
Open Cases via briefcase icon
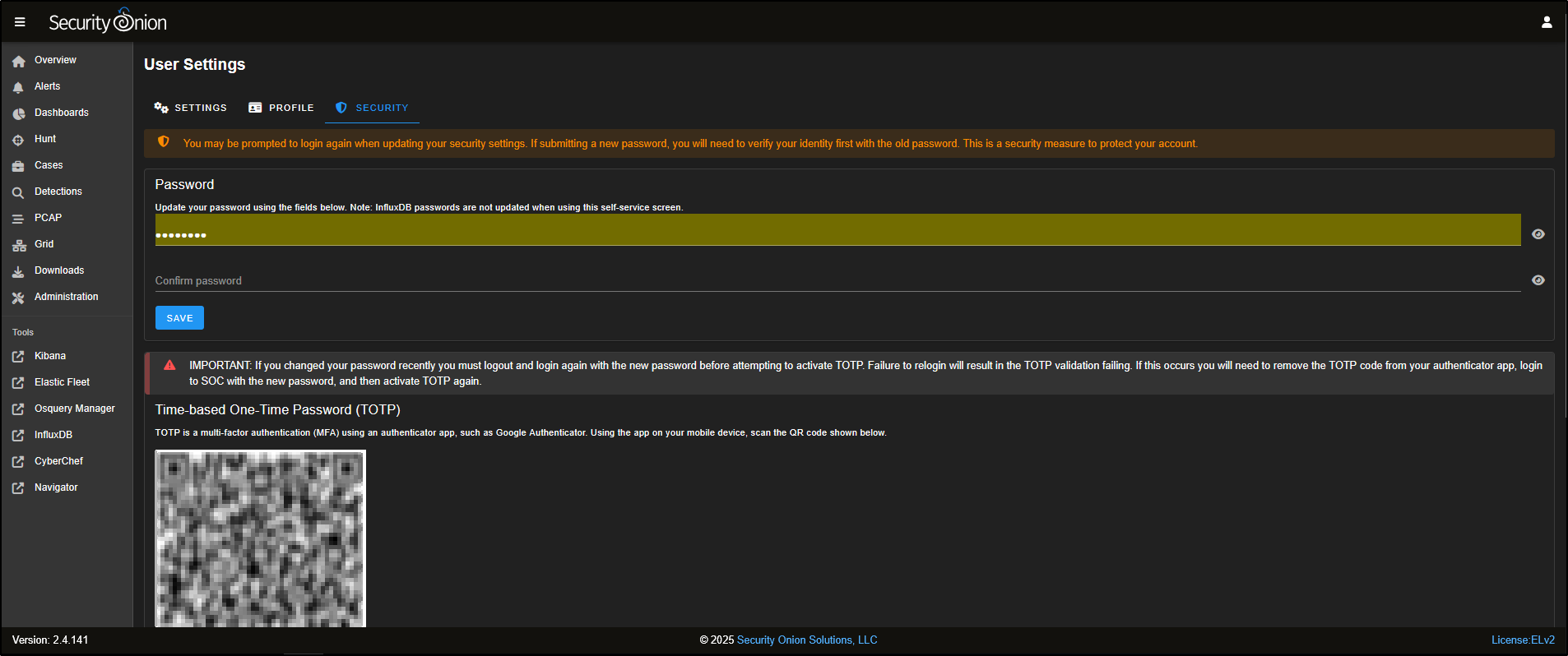pos(18,166)
